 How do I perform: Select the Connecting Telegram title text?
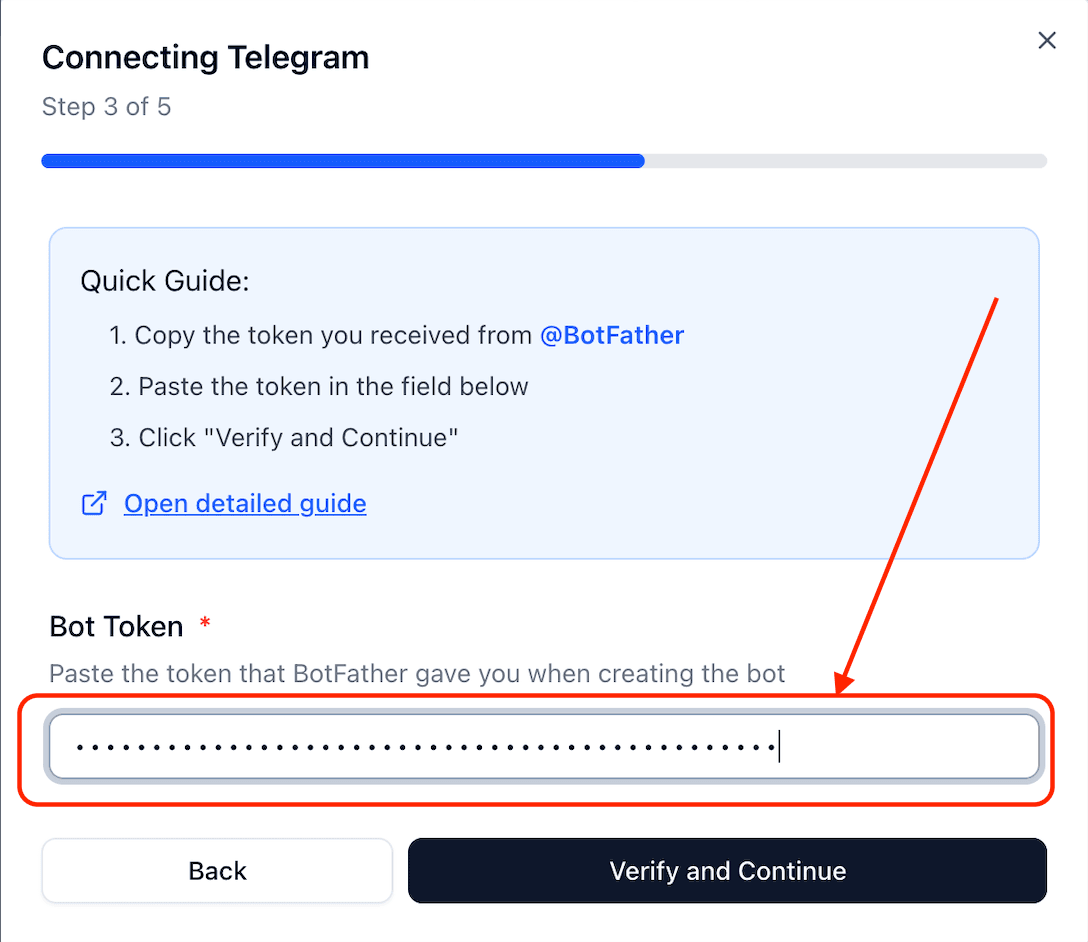click(x=205, y=57)
